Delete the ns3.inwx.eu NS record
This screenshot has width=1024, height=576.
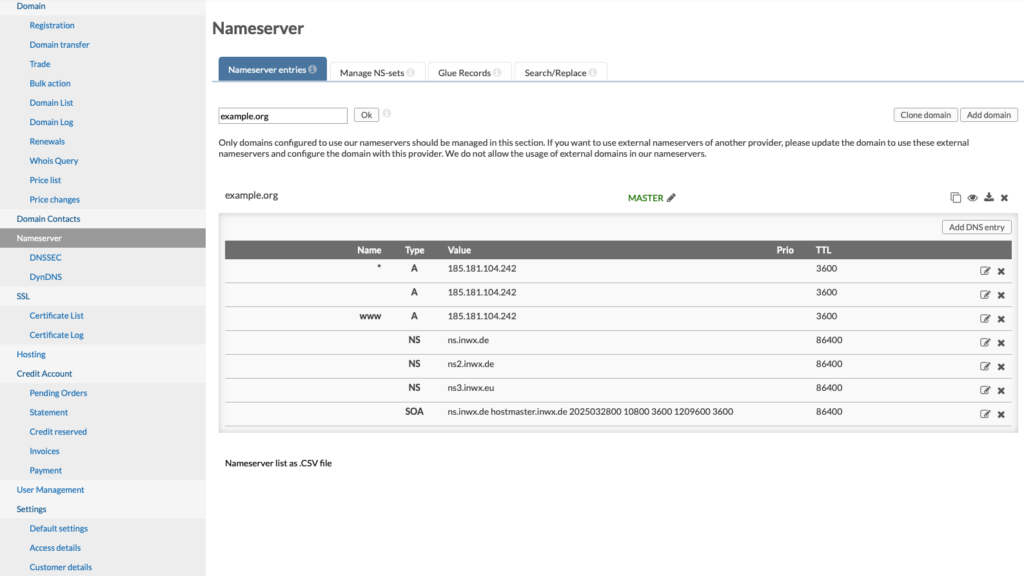coord(1001,390)
